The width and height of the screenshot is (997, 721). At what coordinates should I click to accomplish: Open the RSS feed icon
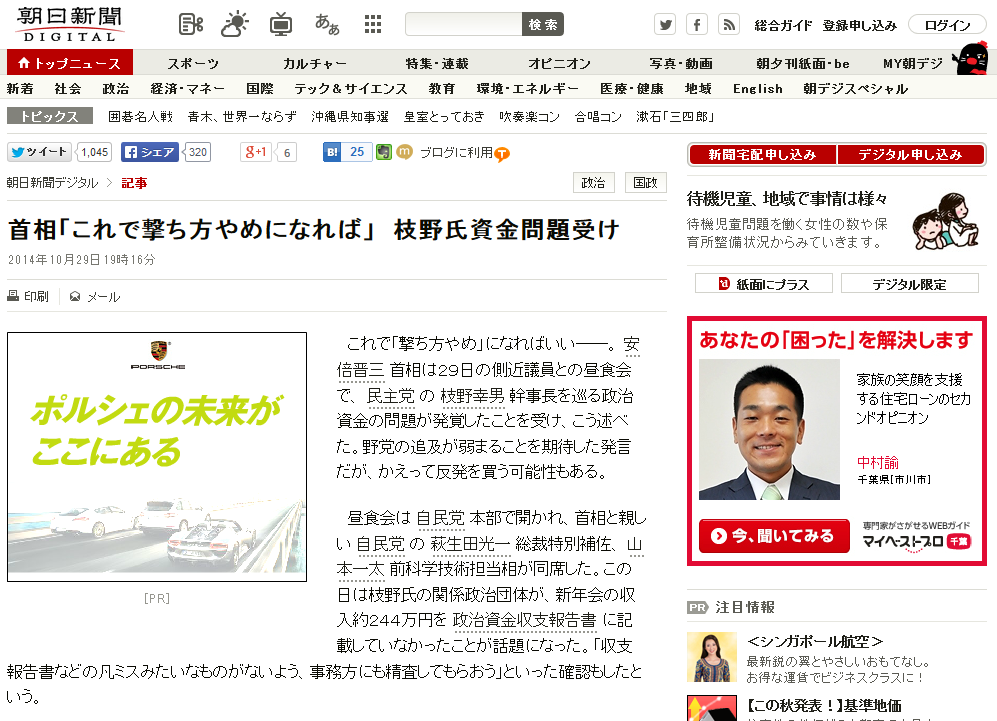pyautogui.click(x=729, y=25)
